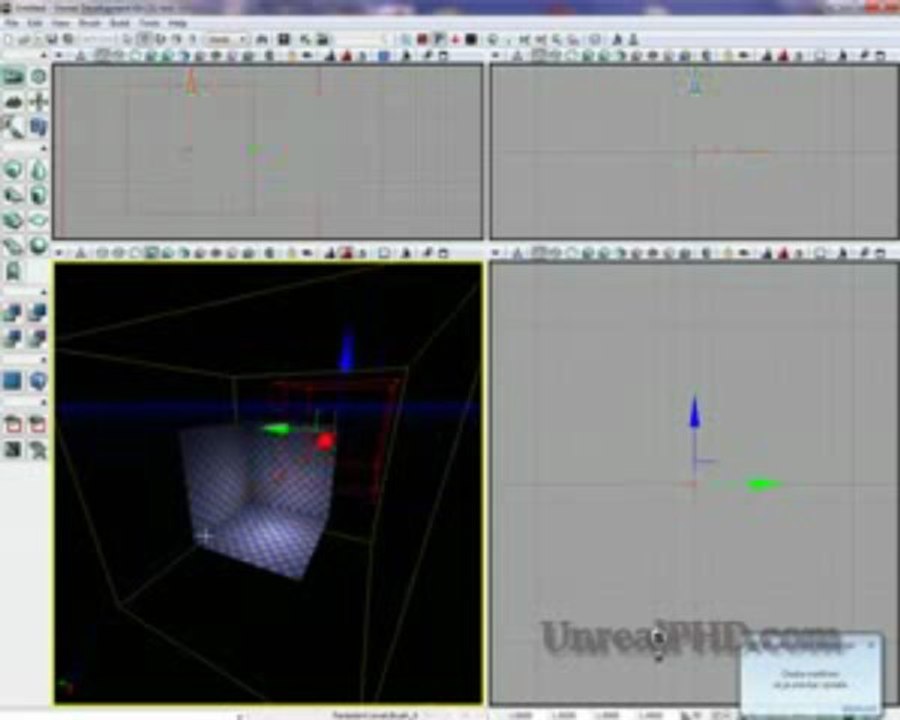Open the Edit menu
The image size is (900, 720).
tap(35, 24)
